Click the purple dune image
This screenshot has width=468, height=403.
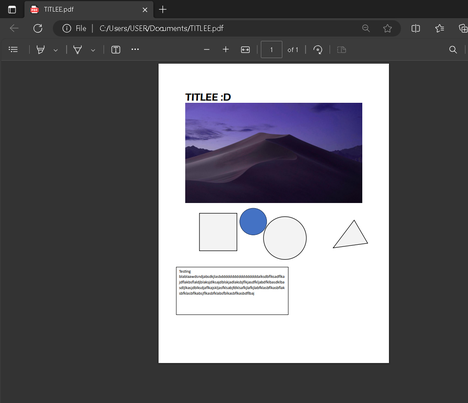(x=274, y=153)
